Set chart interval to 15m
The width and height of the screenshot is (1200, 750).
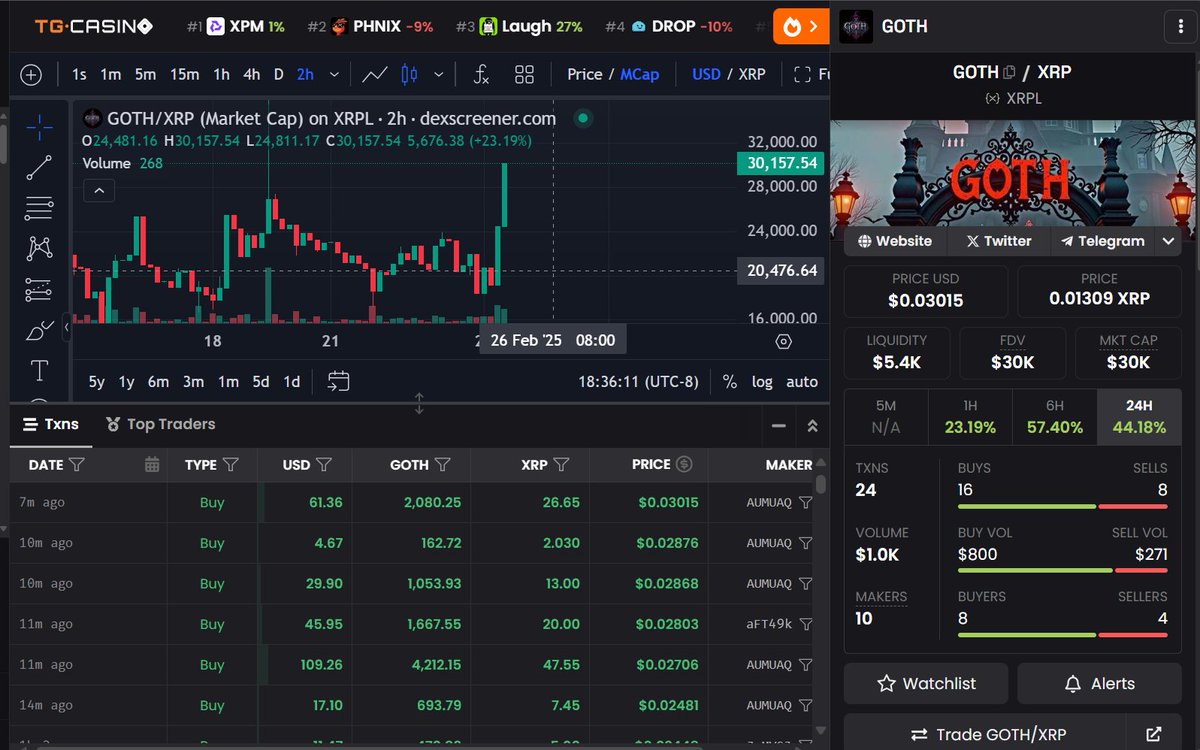[184, 74]
